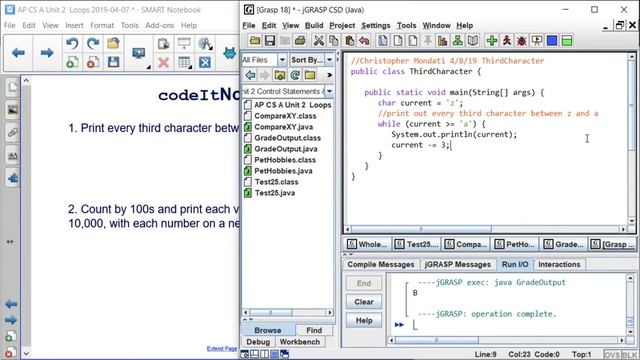Open the Sort By dropdown arrow
This screenshot has height=360, width=640.
(x=329, y=60)
